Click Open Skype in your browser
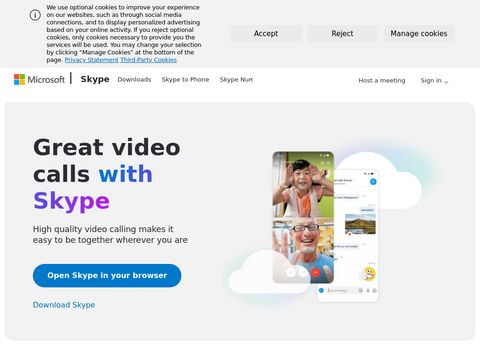 [x=107, y=276]
